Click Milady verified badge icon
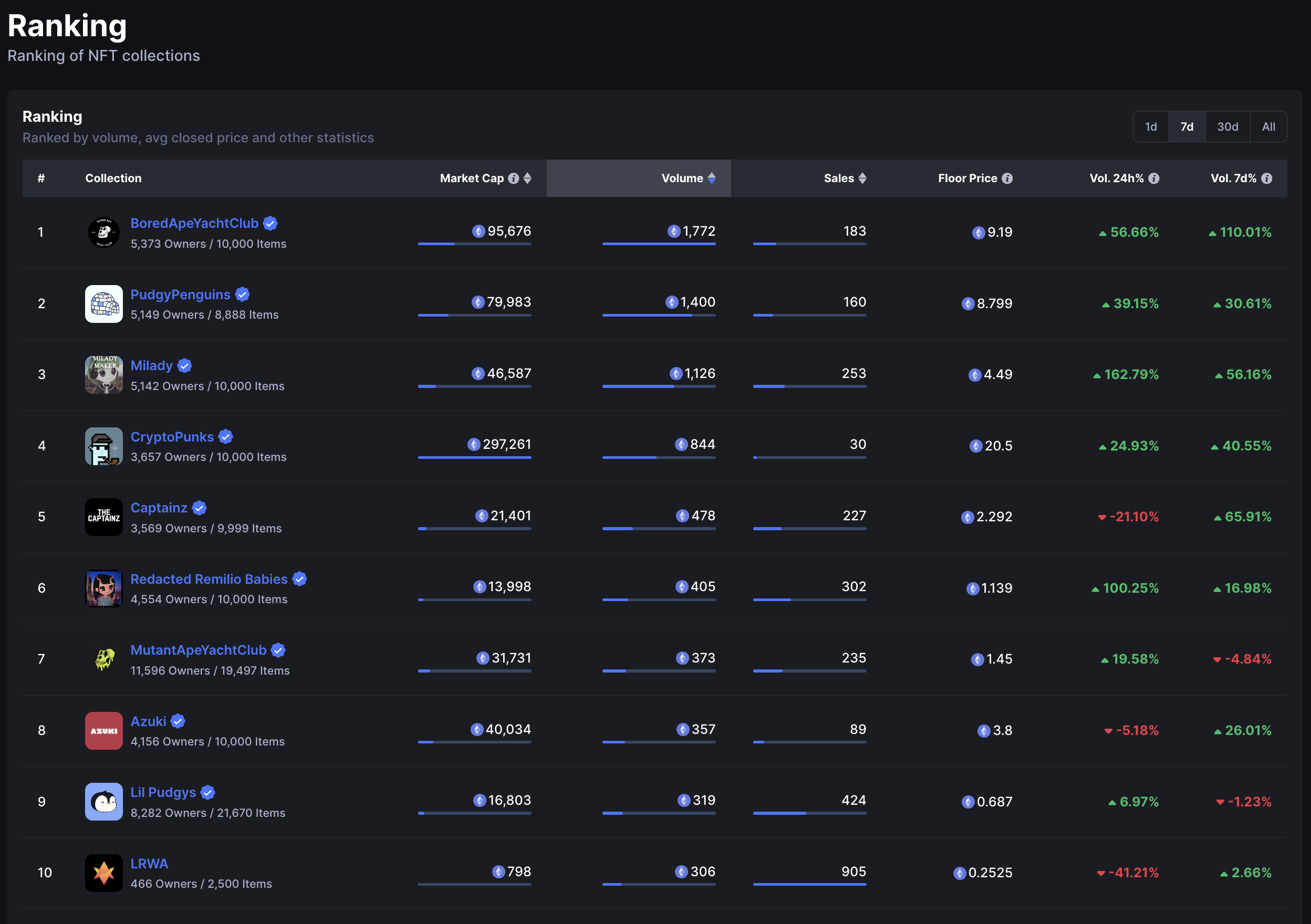The height and width of the screenshot is (924, 1311). [x=184, y=366]
